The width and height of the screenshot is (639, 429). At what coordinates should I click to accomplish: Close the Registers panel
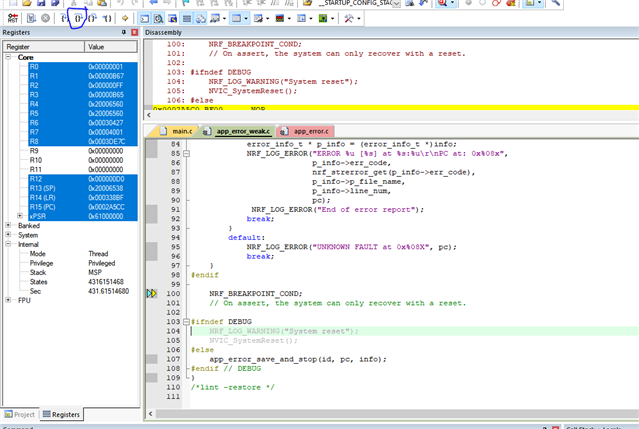click(134, 32)
